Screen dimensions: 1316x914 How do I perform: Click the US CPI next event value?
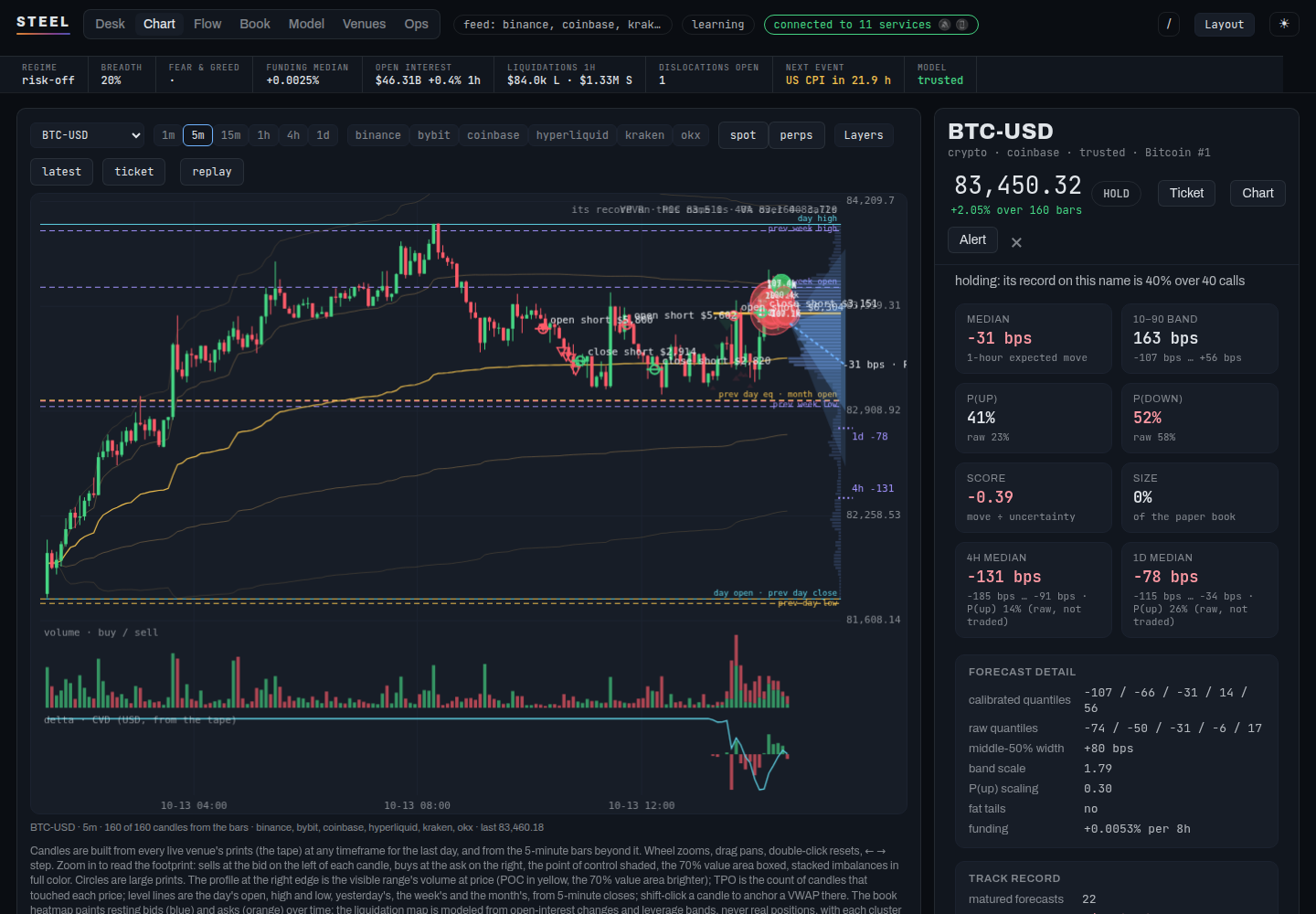click(x=838, y=80)
